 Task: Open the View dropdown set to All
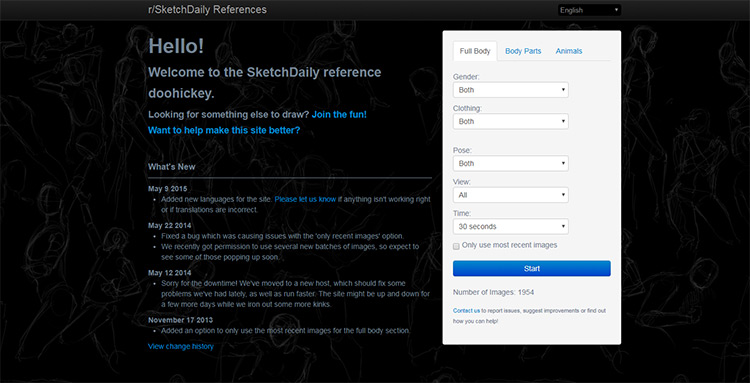(x=510, y=195)
